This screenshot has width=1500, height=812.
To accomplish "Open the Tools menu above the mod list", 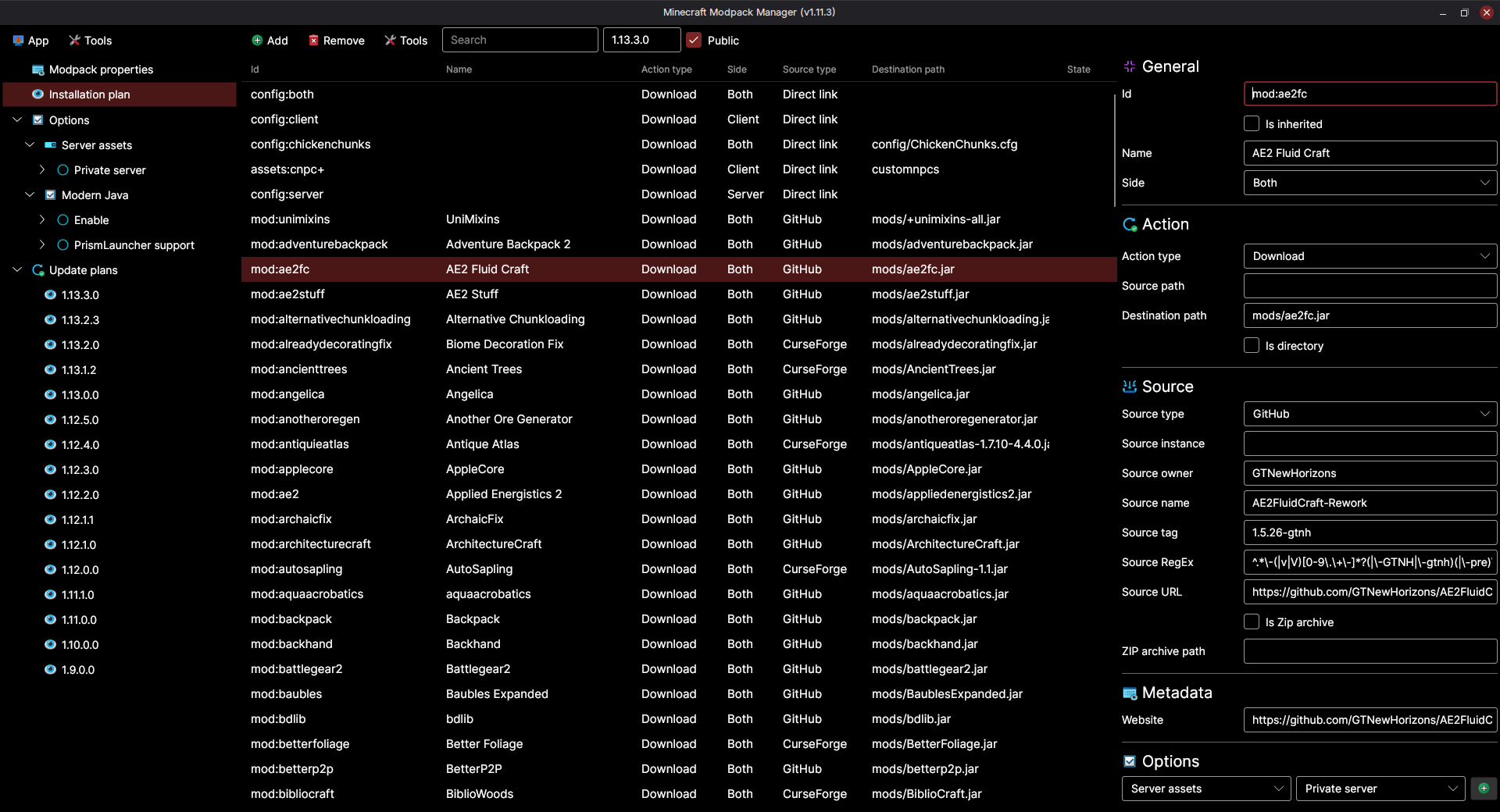I will click(406, 41).
